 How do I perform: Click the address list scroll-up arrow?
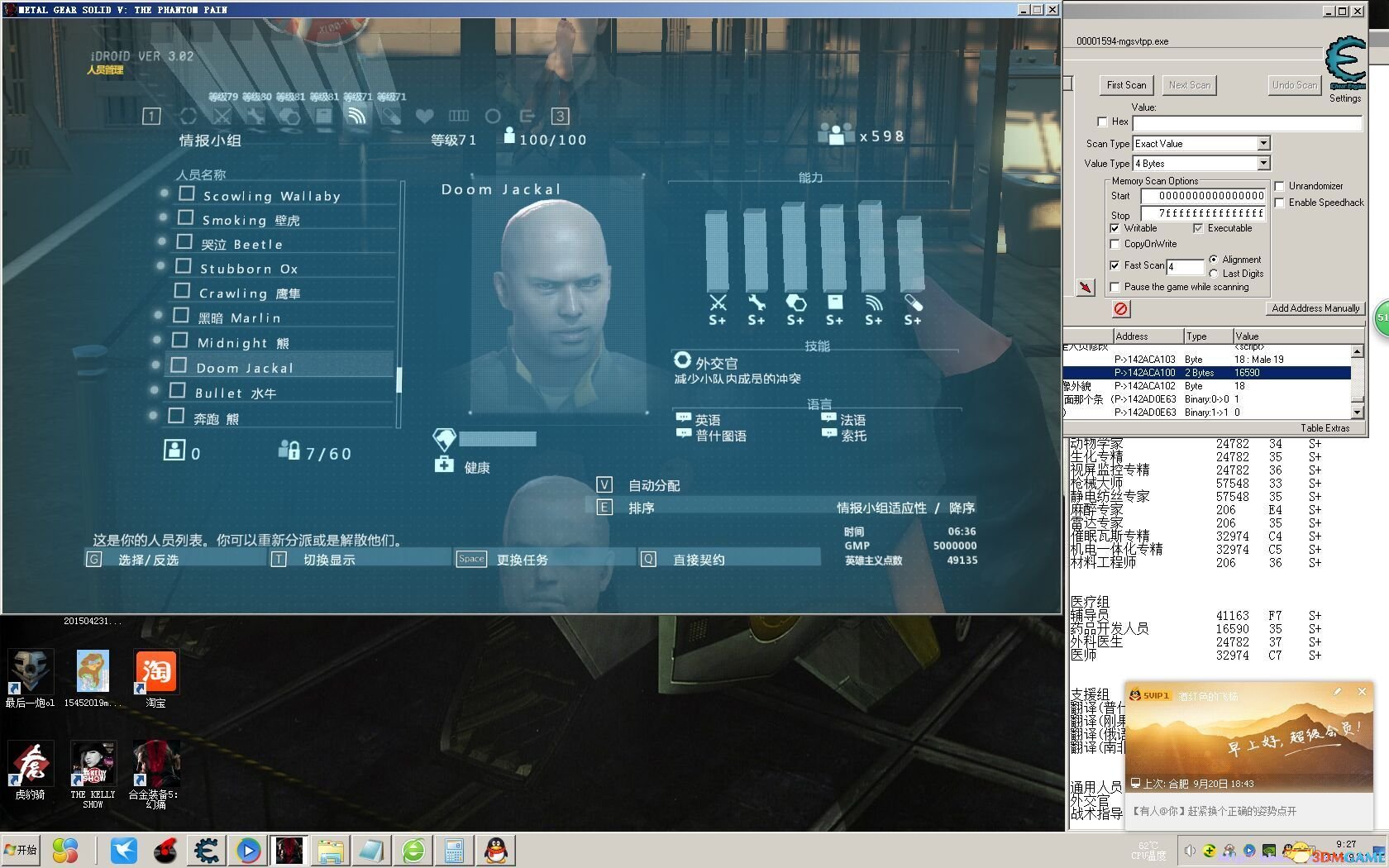[x=1358, y=351]
